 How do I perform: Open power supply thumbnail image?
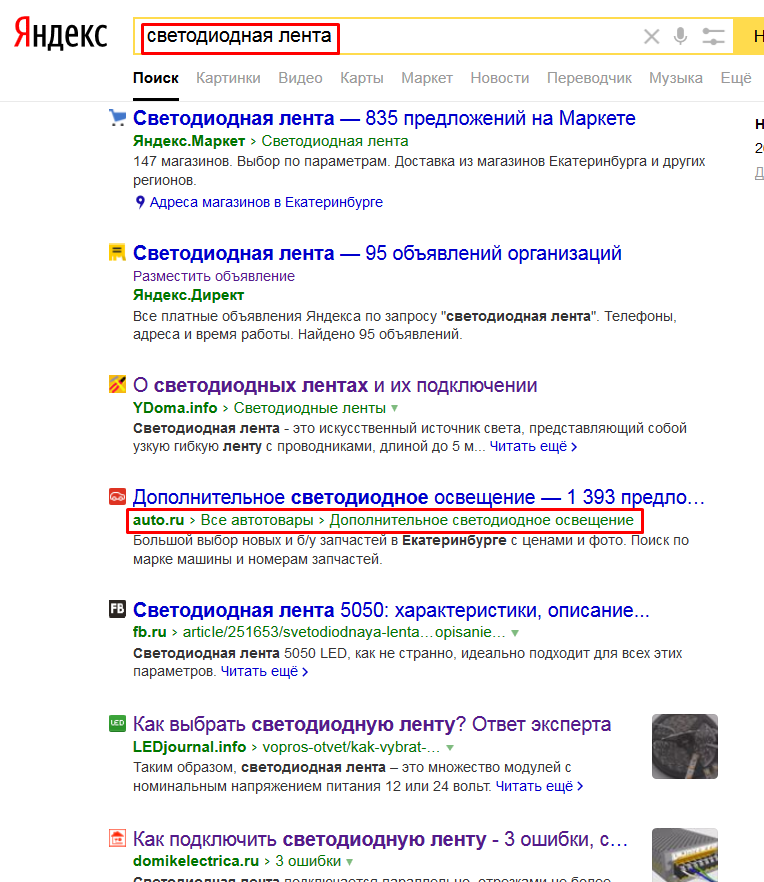coord(685,855)
